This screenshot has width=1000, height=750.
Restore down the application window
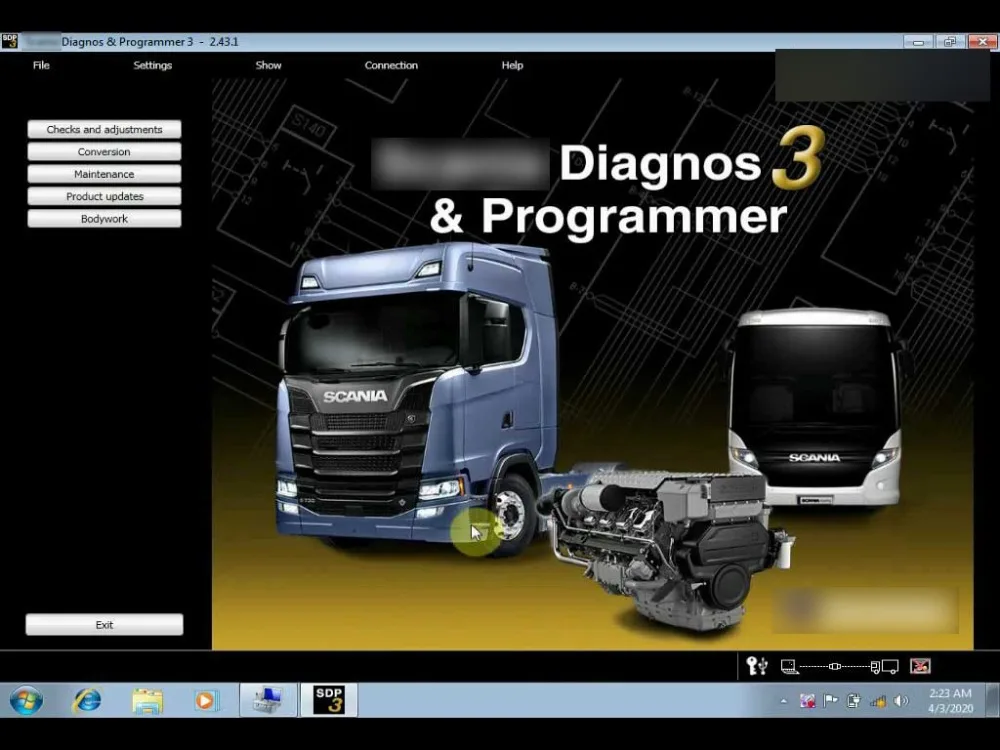point(950,42)
